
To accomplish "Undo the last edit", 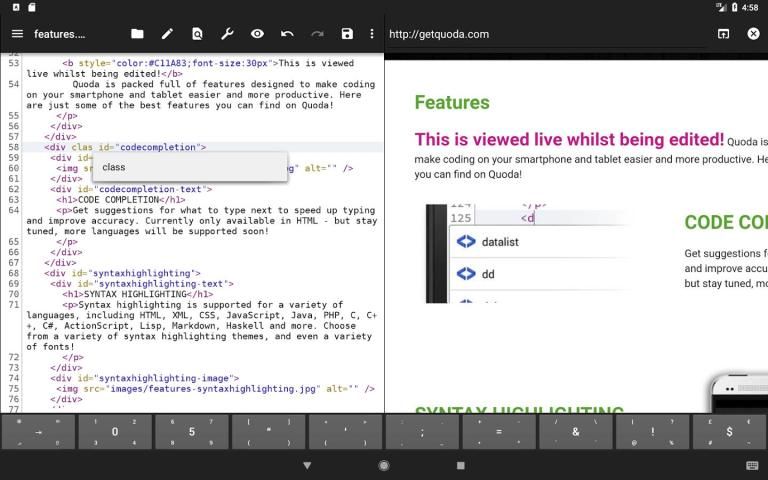I will point(287,34).
